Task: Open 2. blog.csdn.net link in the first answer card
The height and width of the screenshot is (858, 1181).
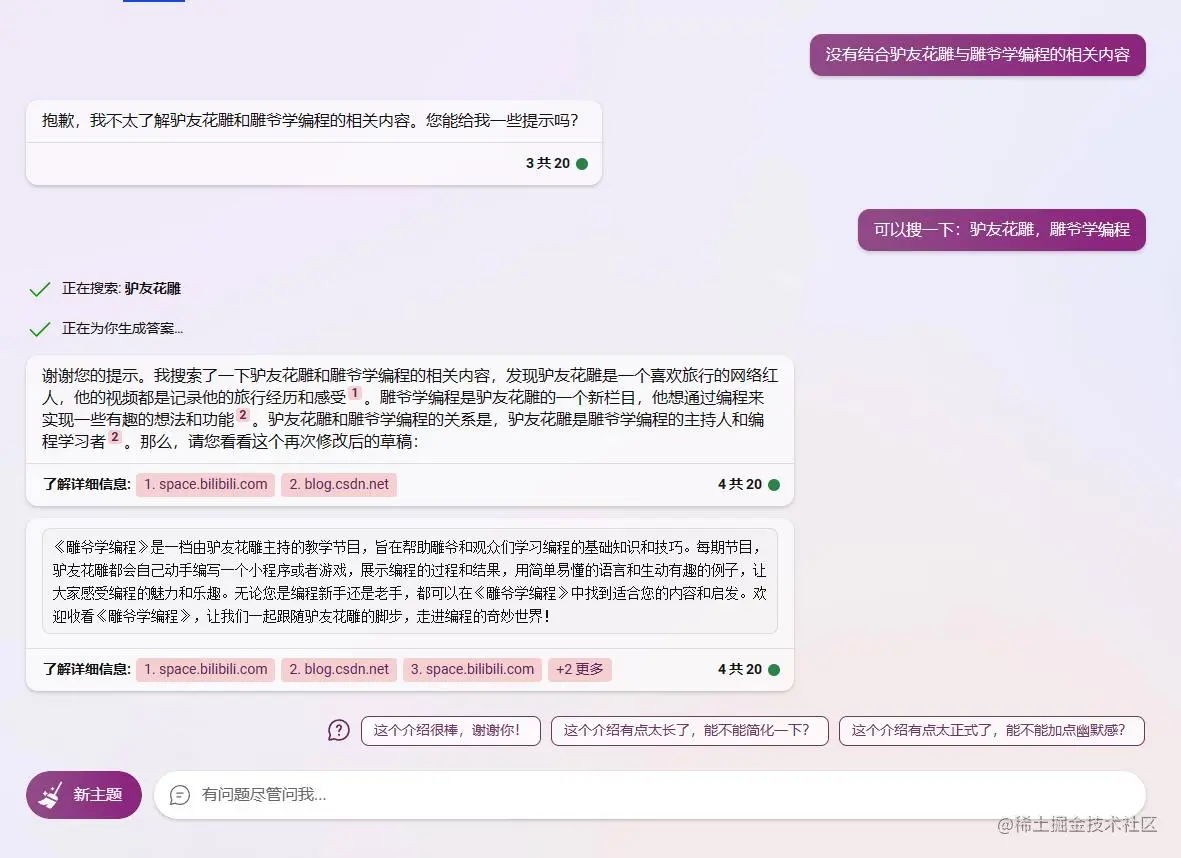Action: click(339, 484)
